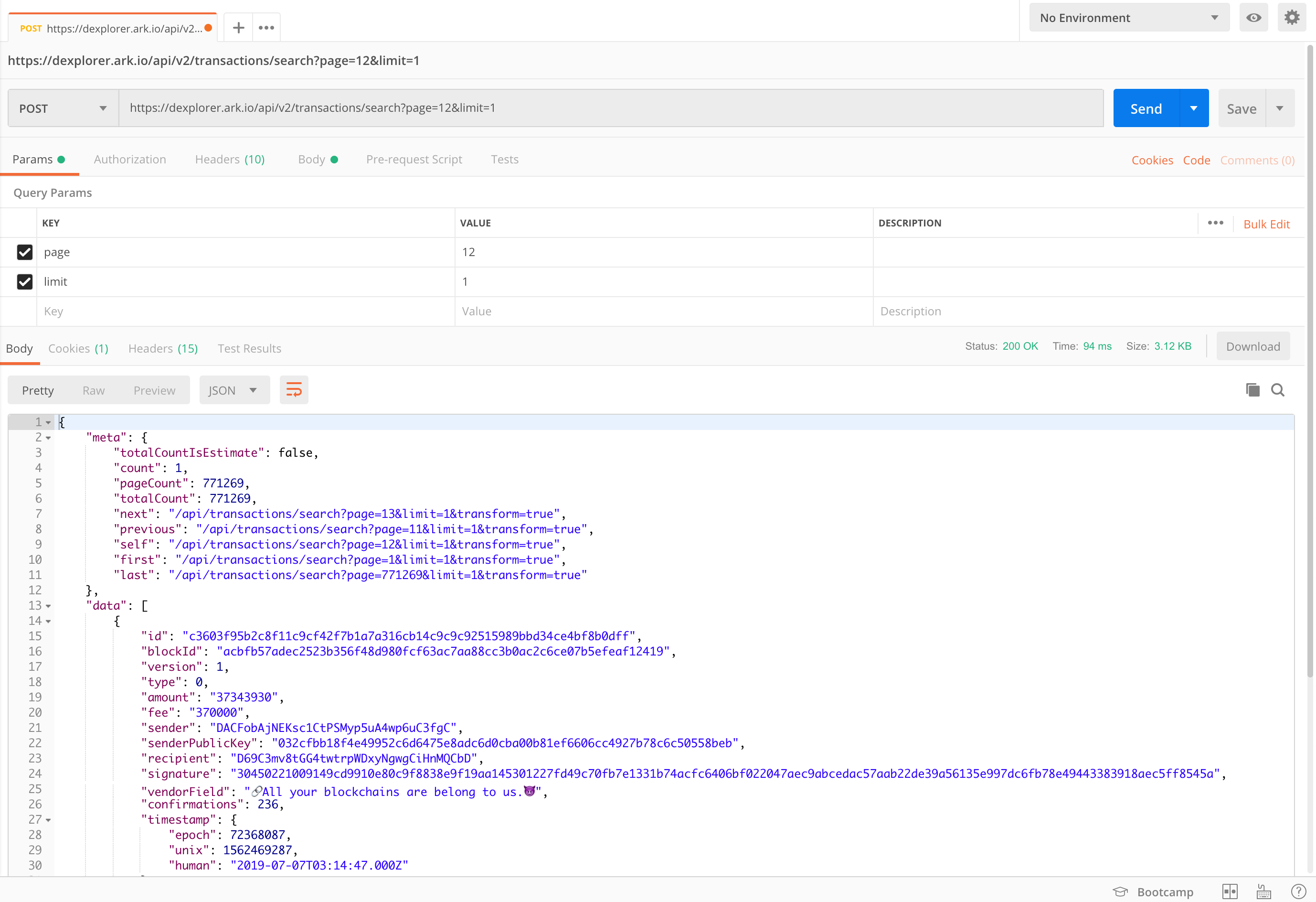Open Postman settings gear
The height and width of the screenshot is (902, 1316).
[x=1292, y=17]
